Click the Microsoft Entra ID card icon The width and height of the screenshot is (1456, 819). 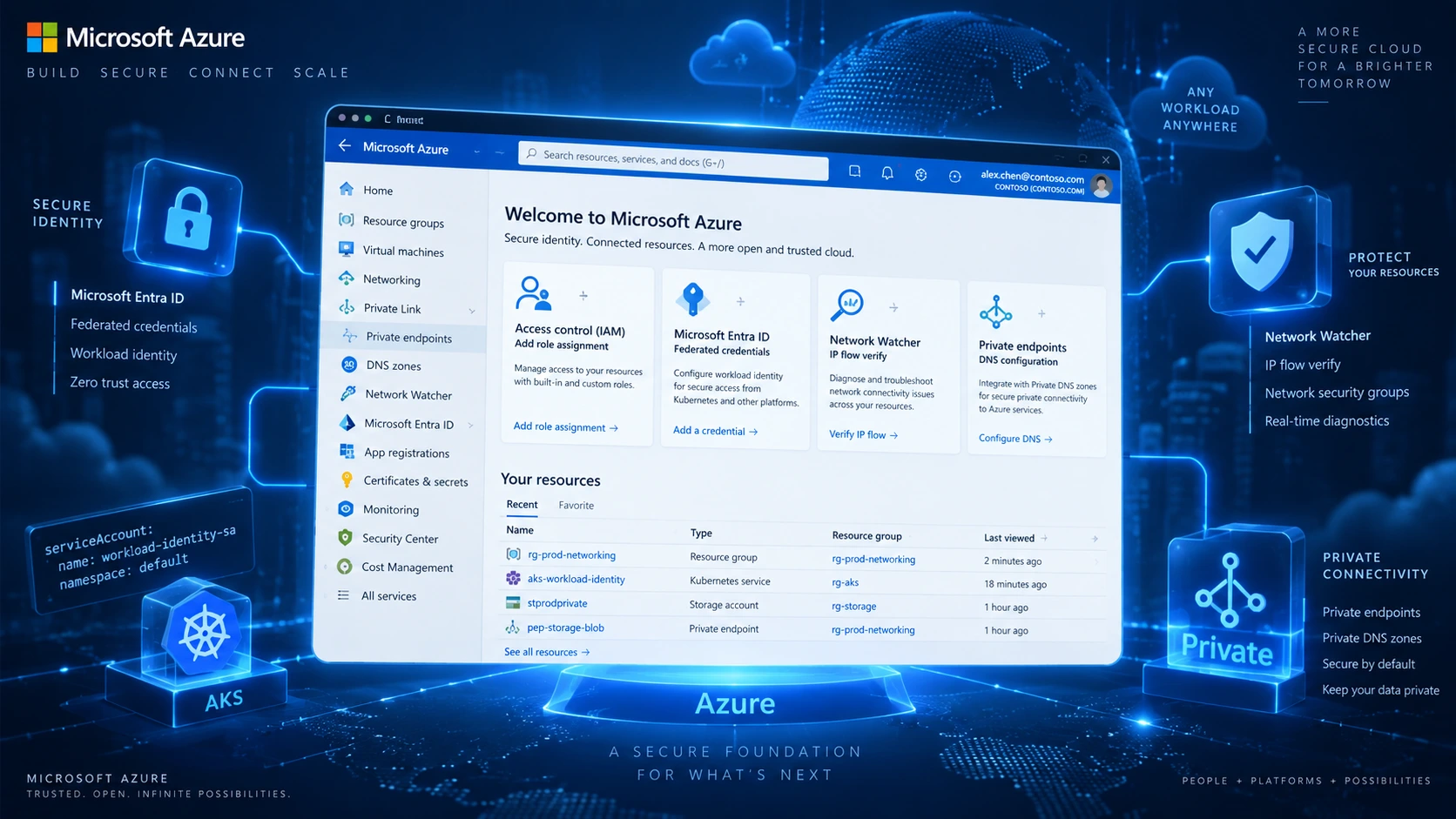point(692,299)
